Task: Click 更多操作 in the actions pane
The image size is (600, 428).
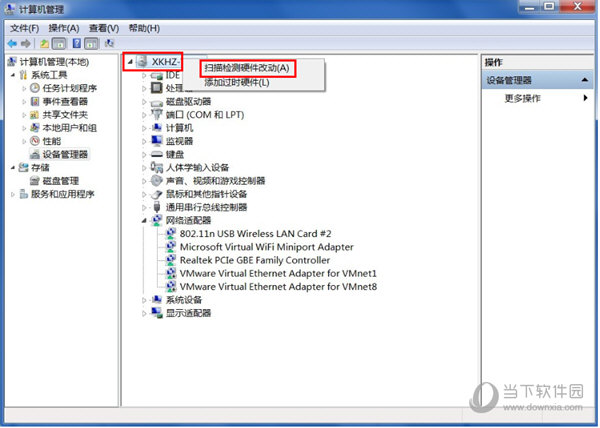Action: click(522, 98)
